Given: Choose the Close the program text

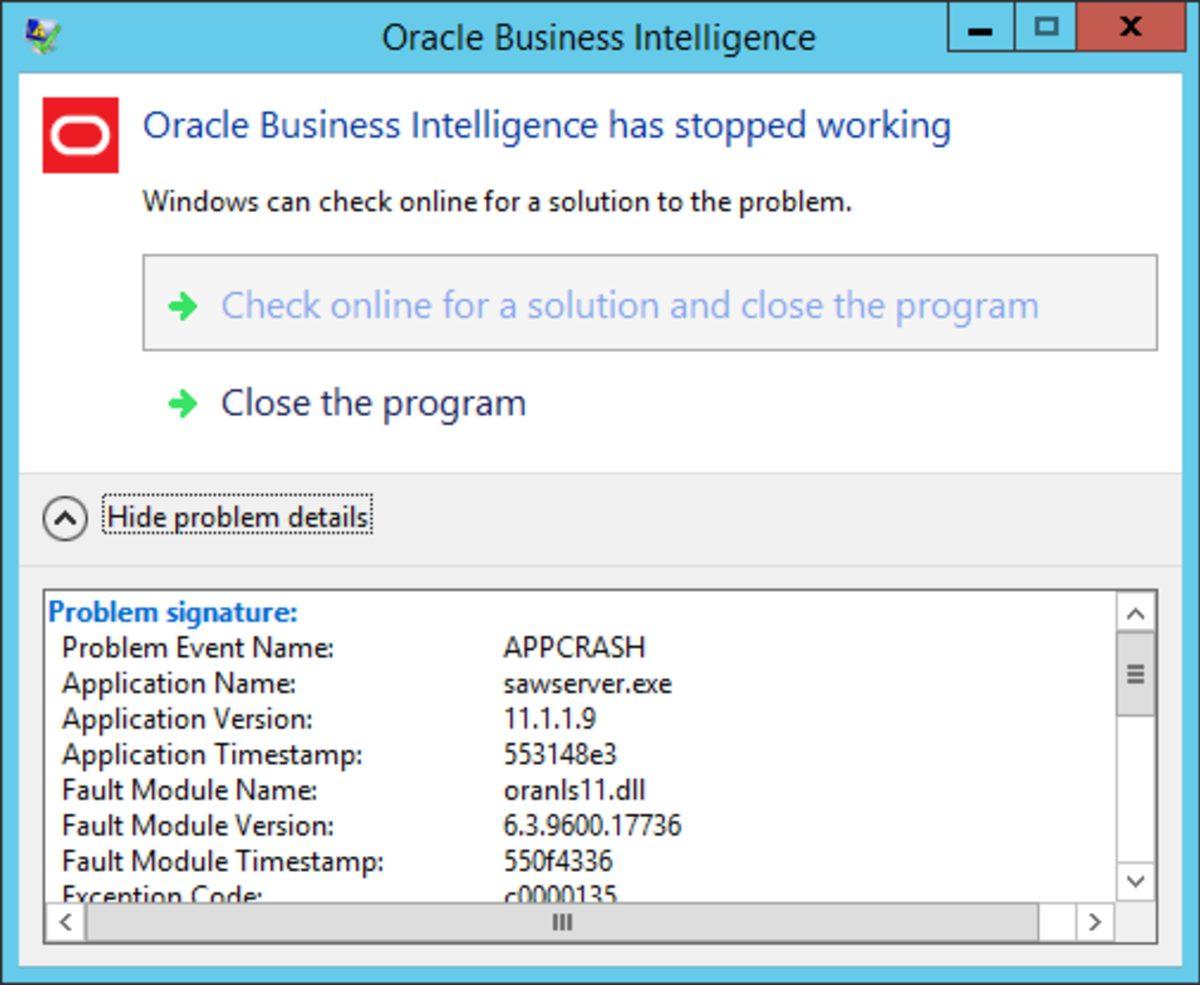Looking at the screenshot, I should [x=373, y=403].
